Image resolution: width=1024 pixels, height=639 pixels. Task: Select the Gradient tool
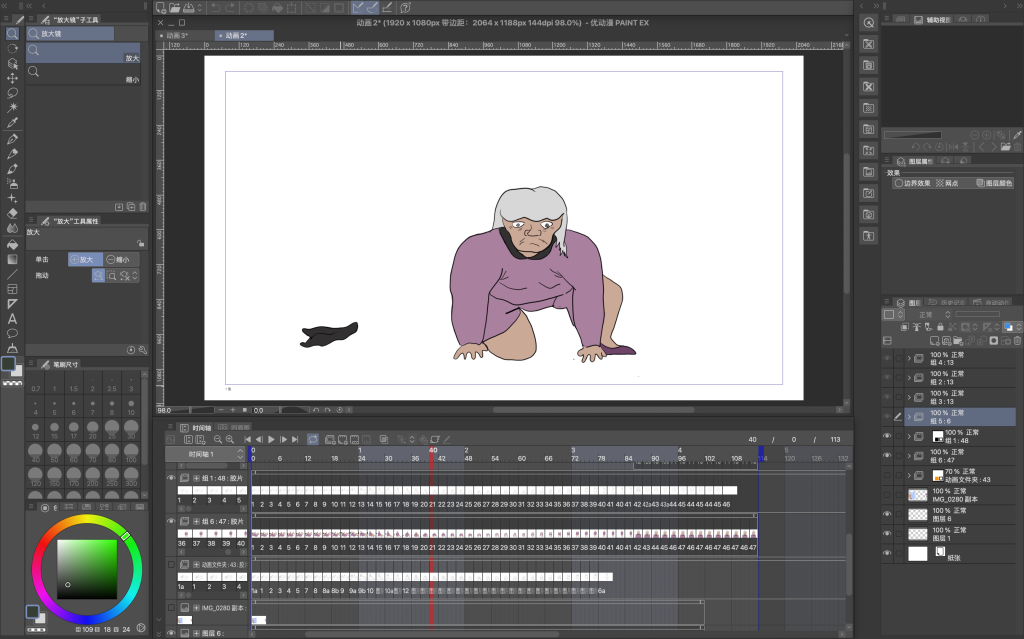click(x=12, y=259)
